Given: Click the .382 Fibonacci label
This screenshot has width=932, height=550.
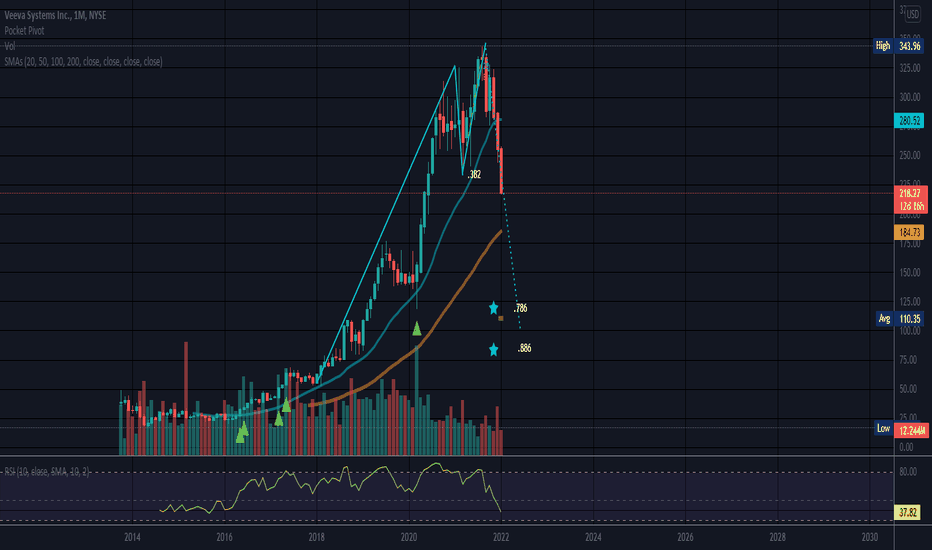Looking at the screenshot, I should 474,174.
